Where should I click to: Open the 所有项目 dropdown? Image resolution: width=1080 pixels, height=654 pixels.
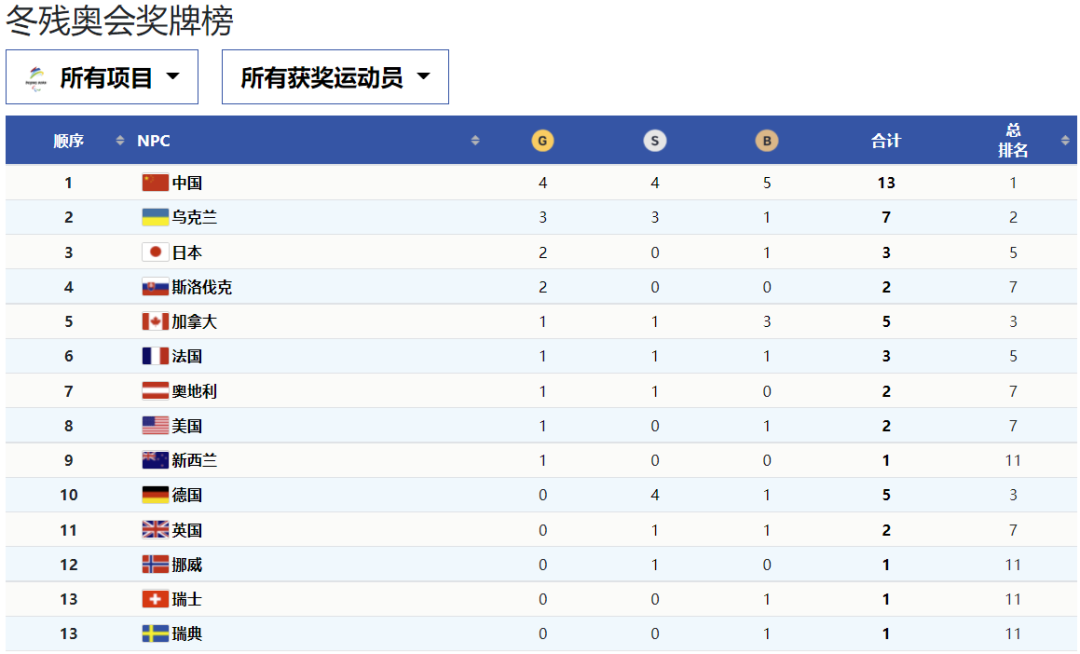(102, 77)
